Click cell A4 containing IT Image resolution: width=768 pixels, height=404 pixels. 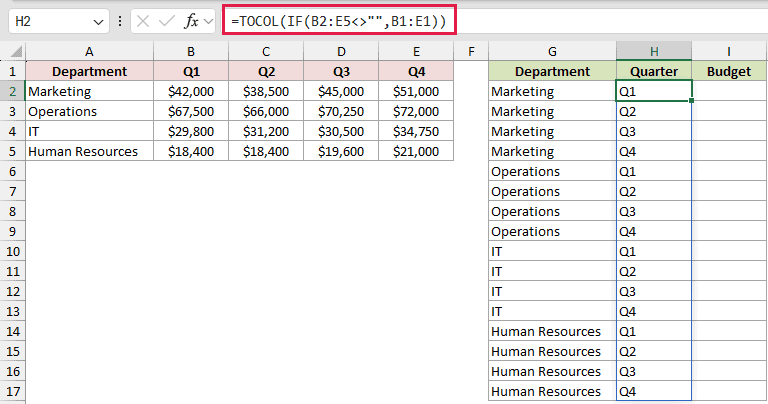[x=90, y=132]
